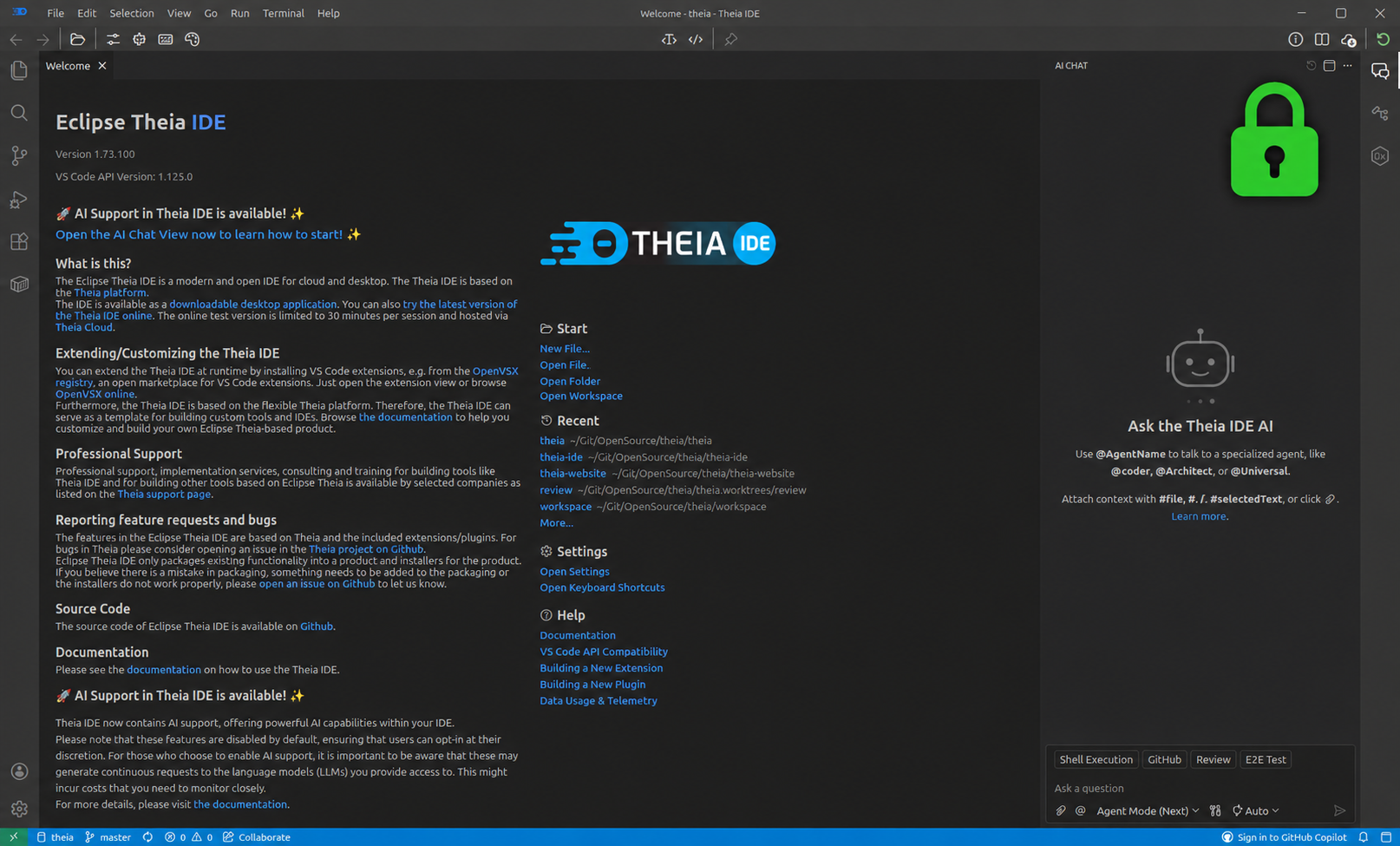Go back using the toolbar arrow
This screenshot has height=846, width=1400.
(x=16, y=39)
